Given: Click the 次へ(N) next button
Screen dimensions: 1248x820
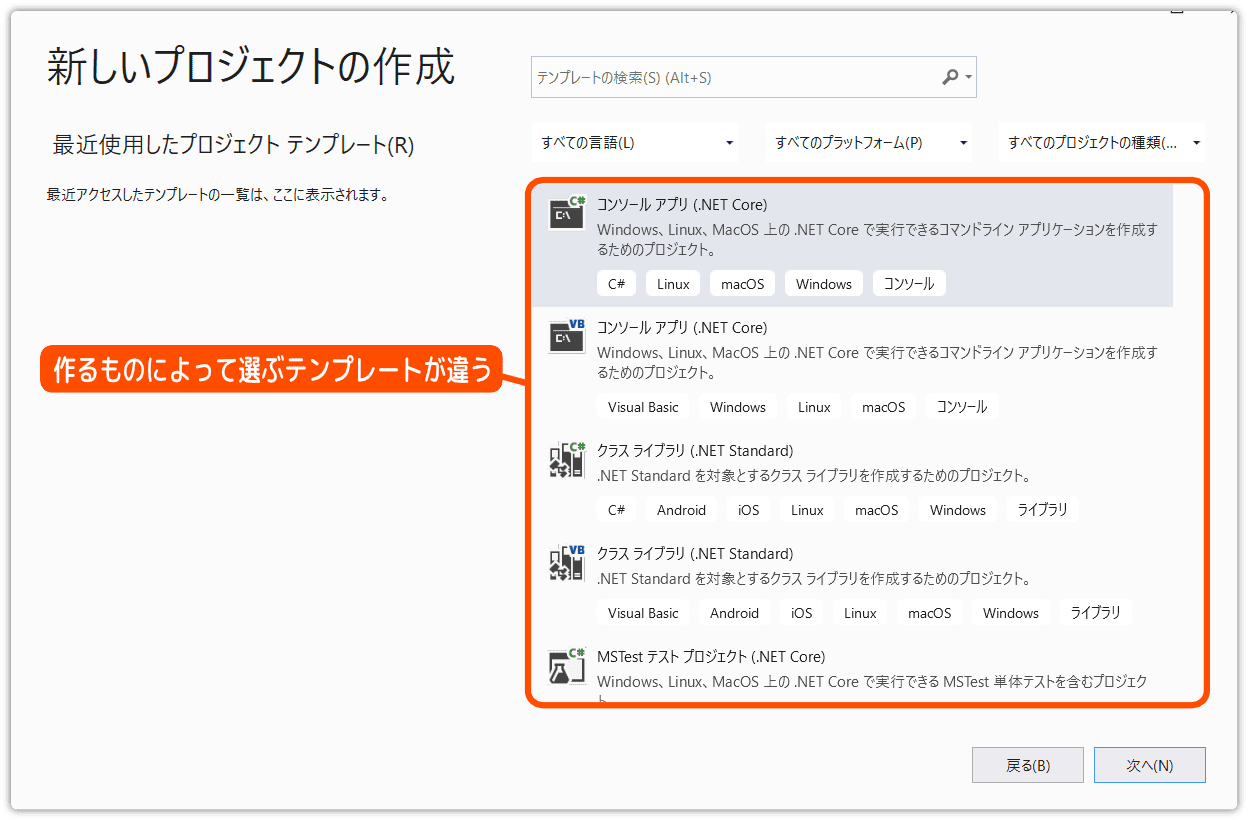Looking at the screenshot, I should pos(1150,765).
